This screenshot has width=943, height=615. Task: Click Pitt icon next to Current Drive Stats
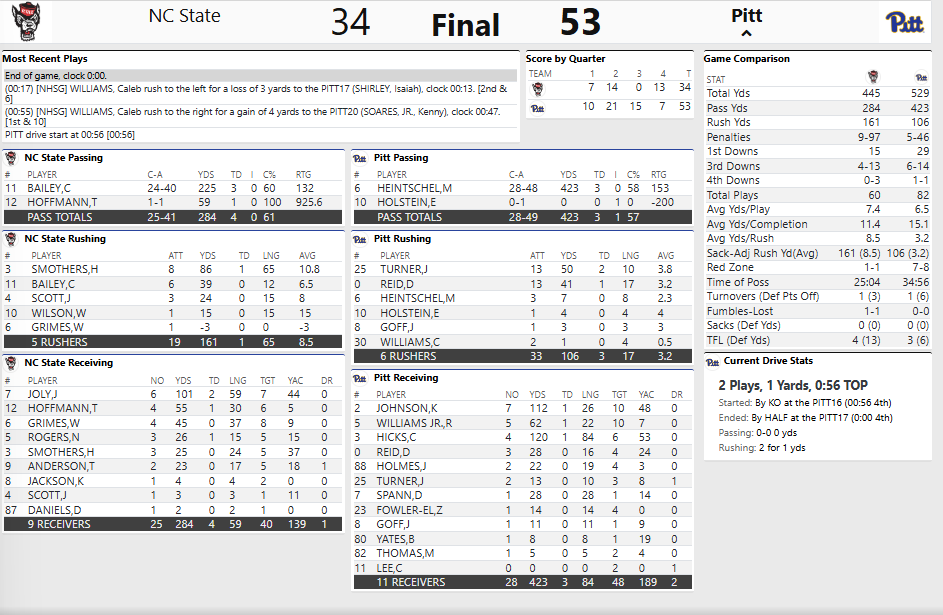(x=713, y=361)
